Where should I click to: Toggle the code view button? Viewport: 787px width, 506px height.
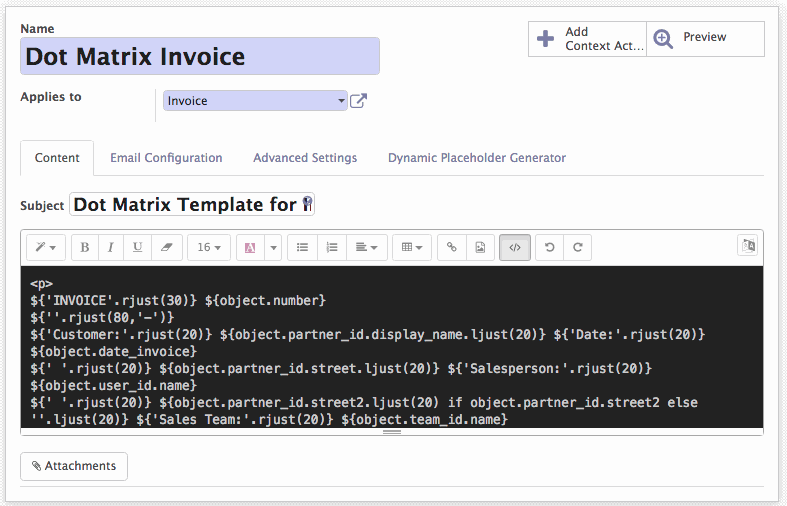pyautogui.click(x=515, y=247)
